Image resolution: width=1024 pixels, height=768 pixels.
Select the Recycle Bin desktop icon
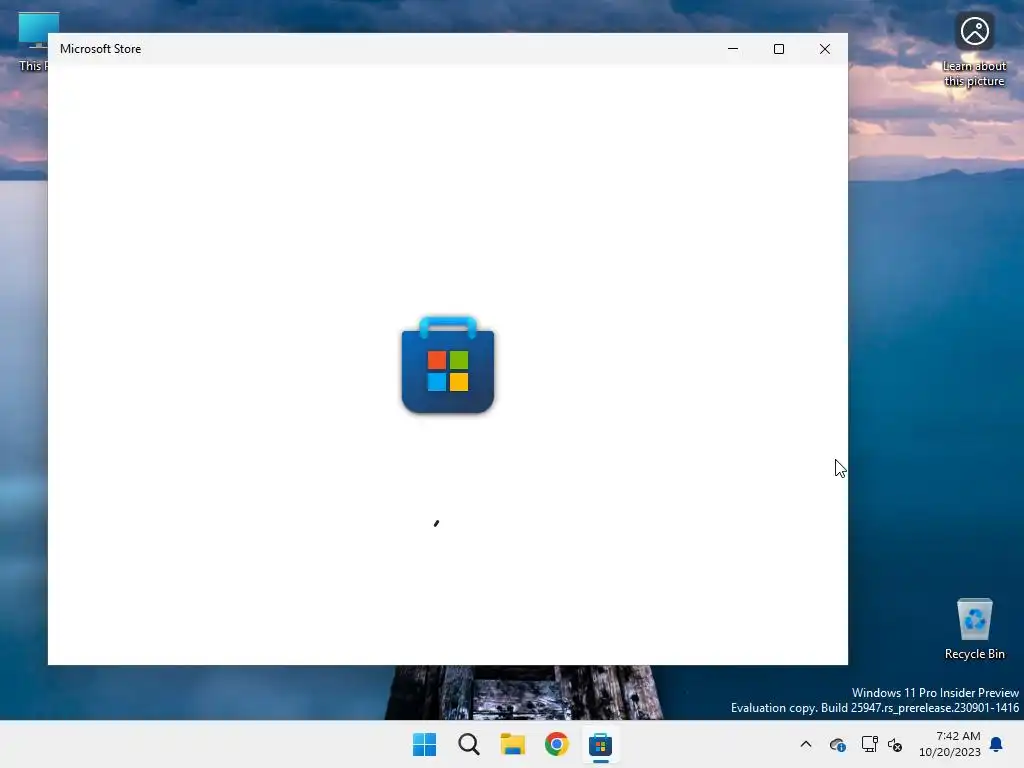pos(974,629)
